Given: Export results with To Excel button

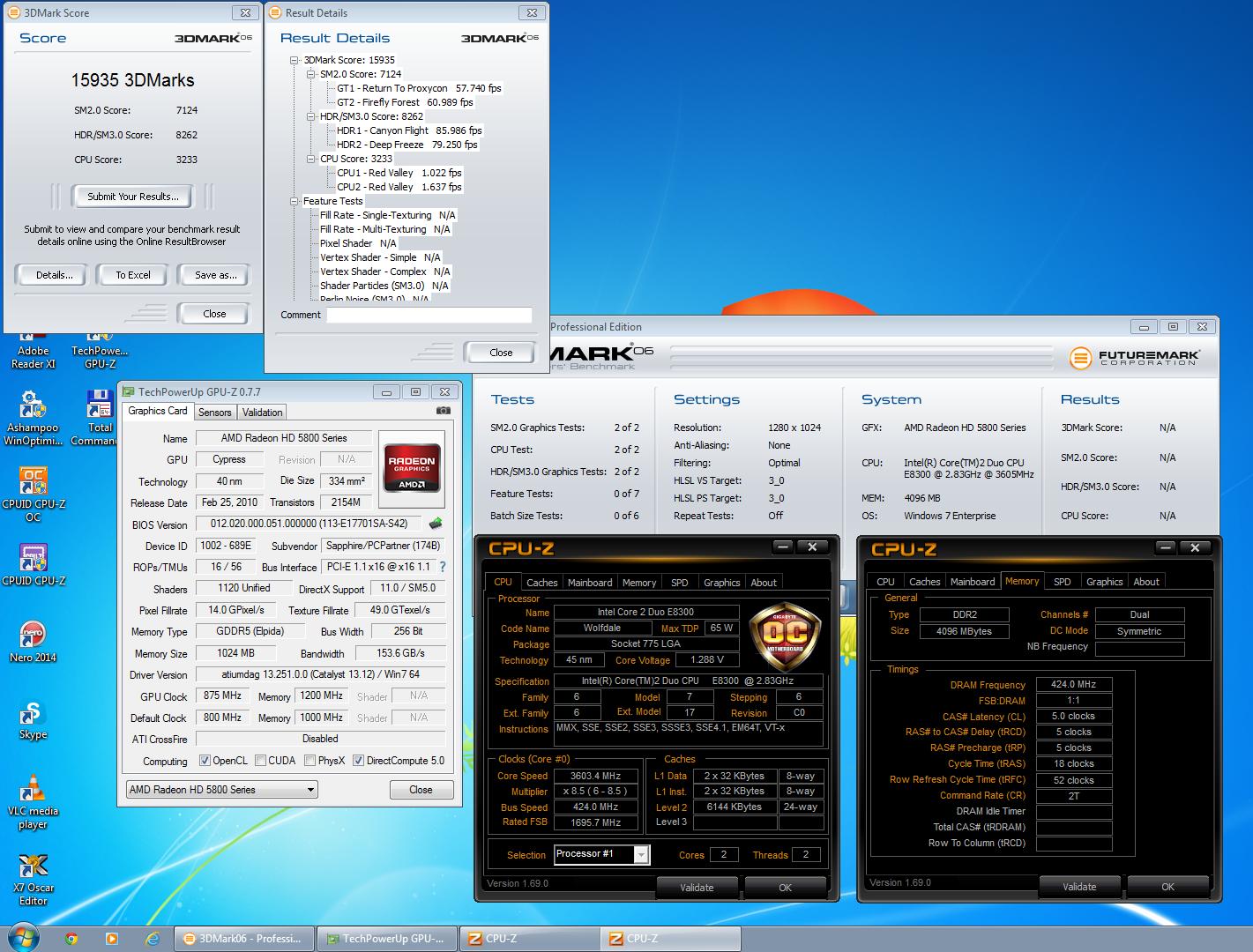Looking at the screenshot, I should (x=133, y=275).
